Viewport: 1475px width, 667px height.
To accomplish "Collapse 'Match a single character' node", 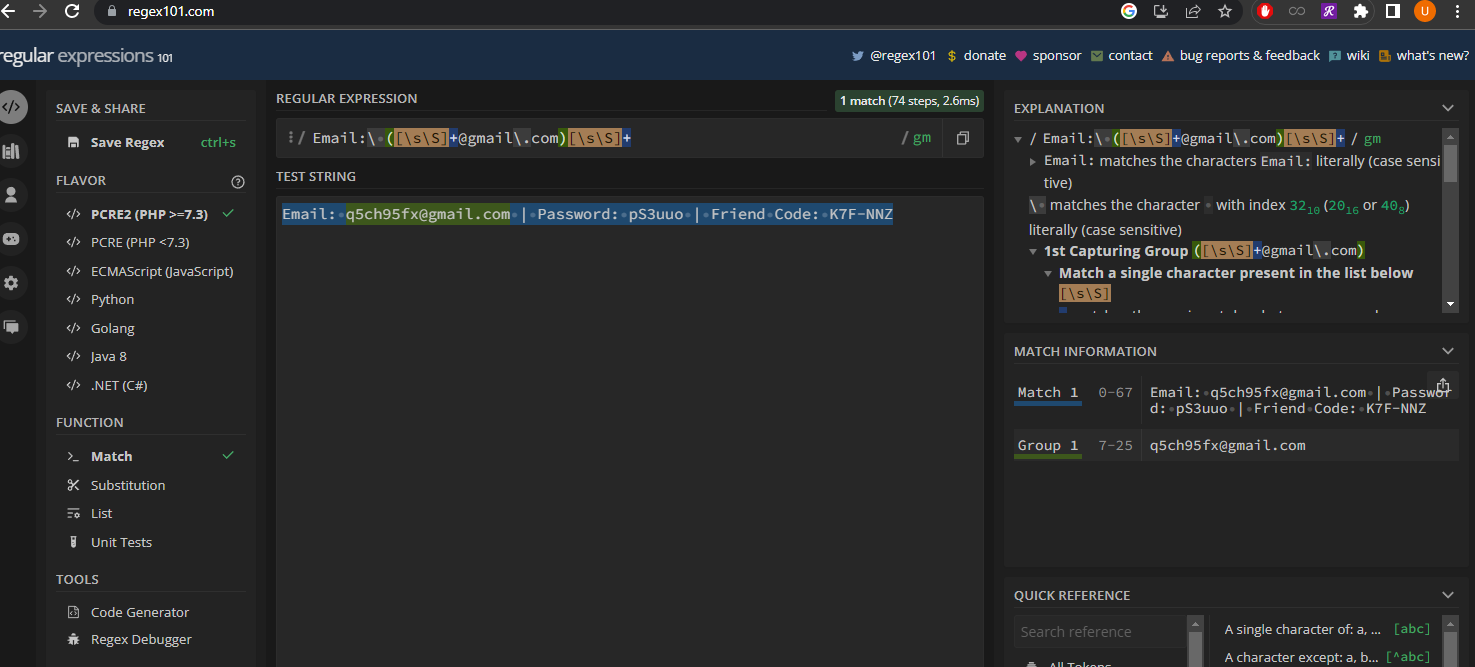I will coord(1048,273).
